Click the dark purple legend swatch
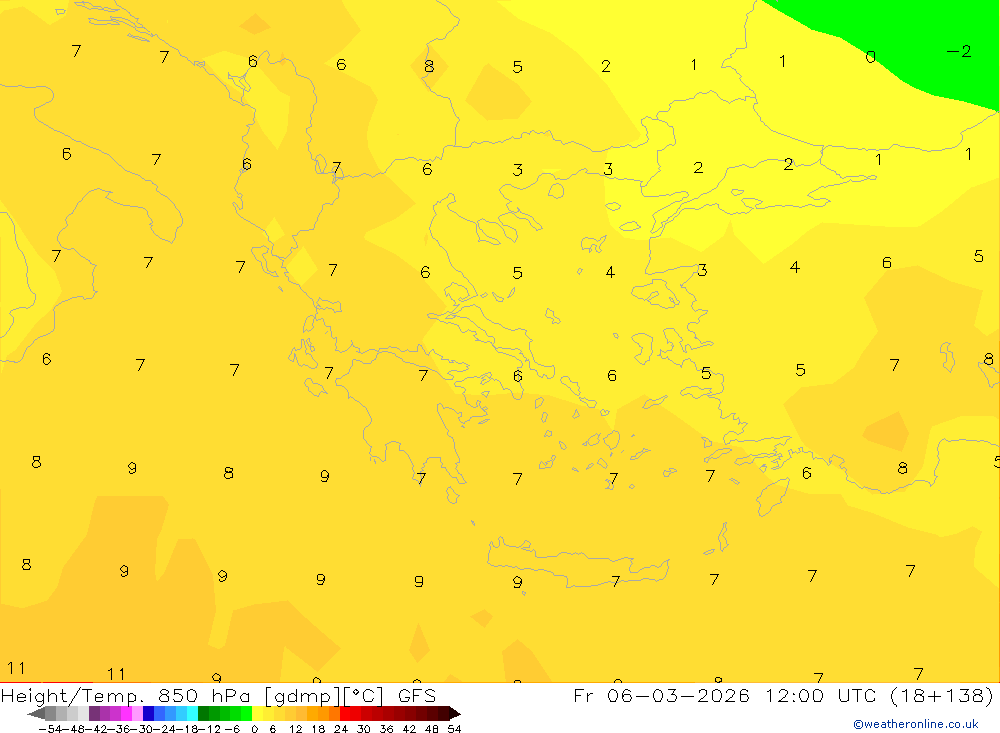Viewport: 1000px width, 733px height. click(94, 713)
